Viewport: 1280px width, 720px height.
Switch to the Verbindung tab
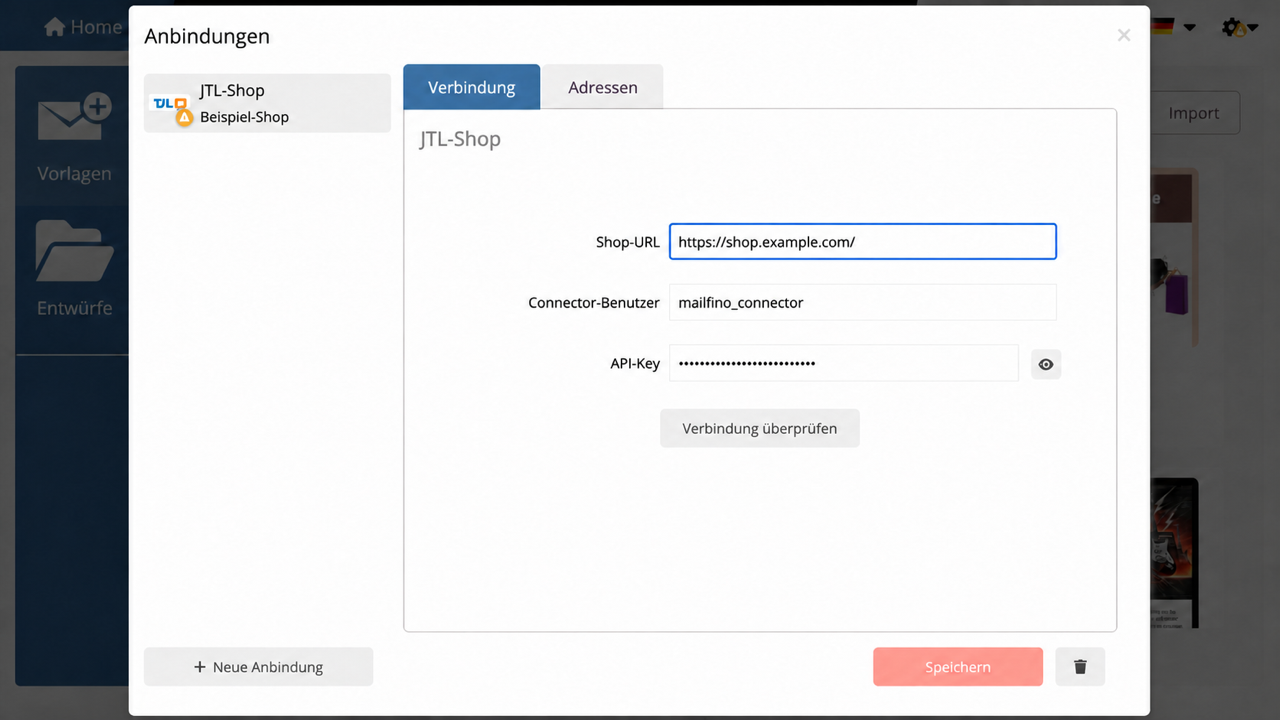point(471,87)
